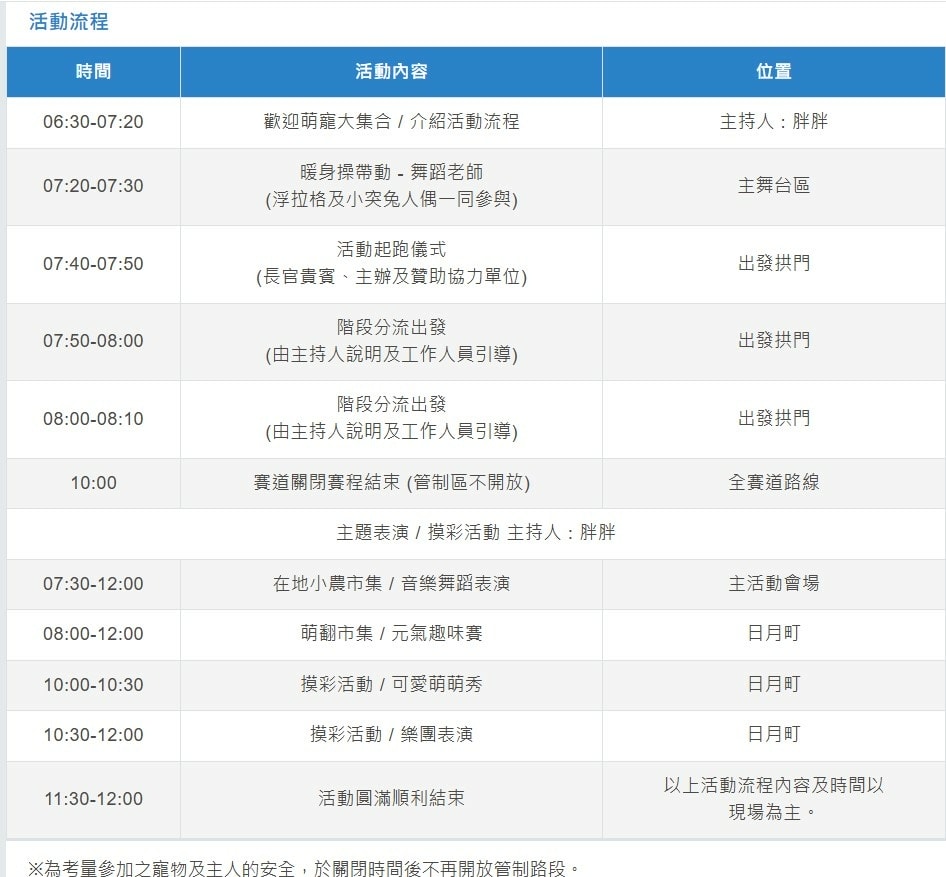Select the 全賽道路線 location cell
The image size is (946, 877).
tap(773, 483)
